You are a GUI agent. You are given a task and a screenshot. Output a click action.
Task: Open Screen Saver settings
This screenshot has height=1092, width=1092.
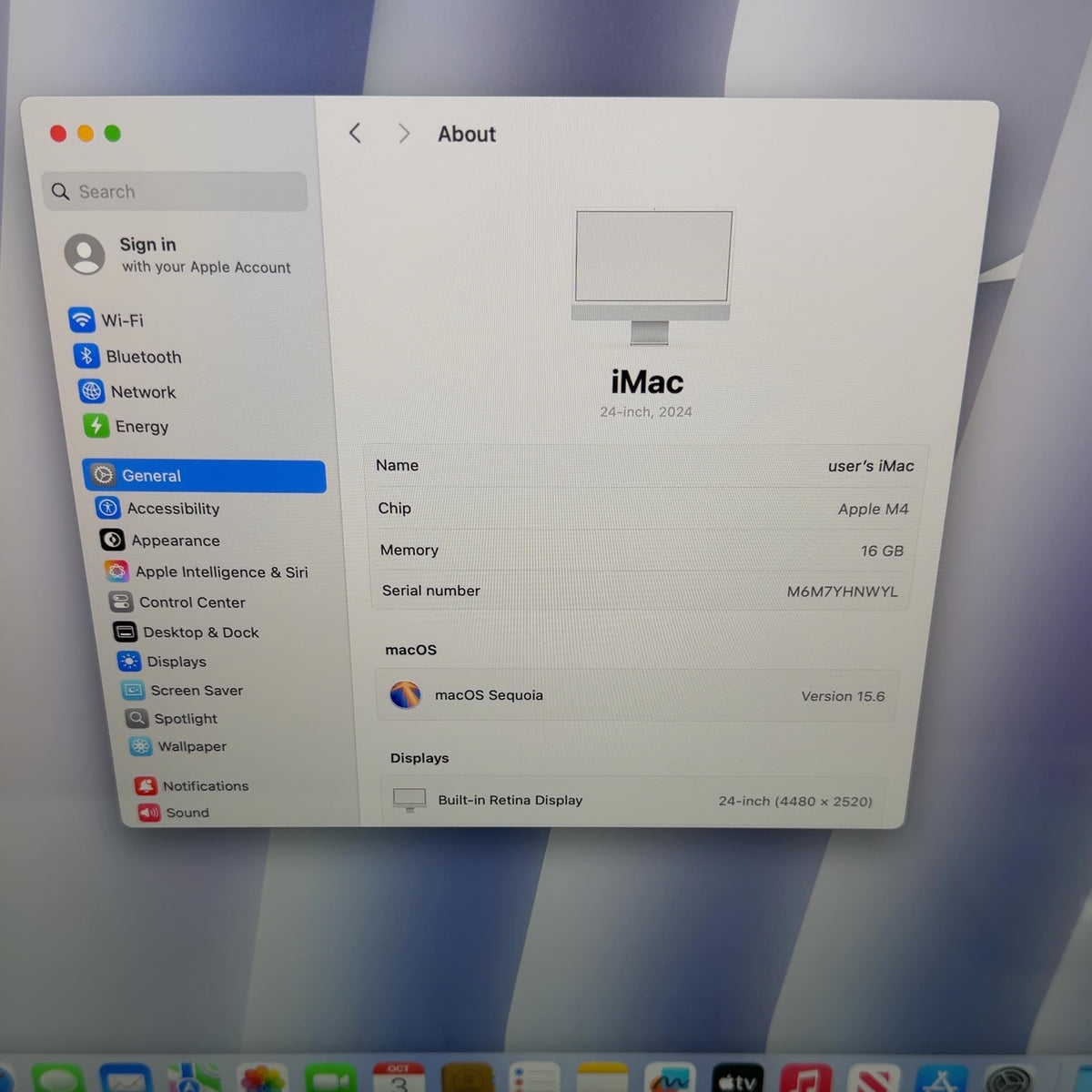[182, 691]
